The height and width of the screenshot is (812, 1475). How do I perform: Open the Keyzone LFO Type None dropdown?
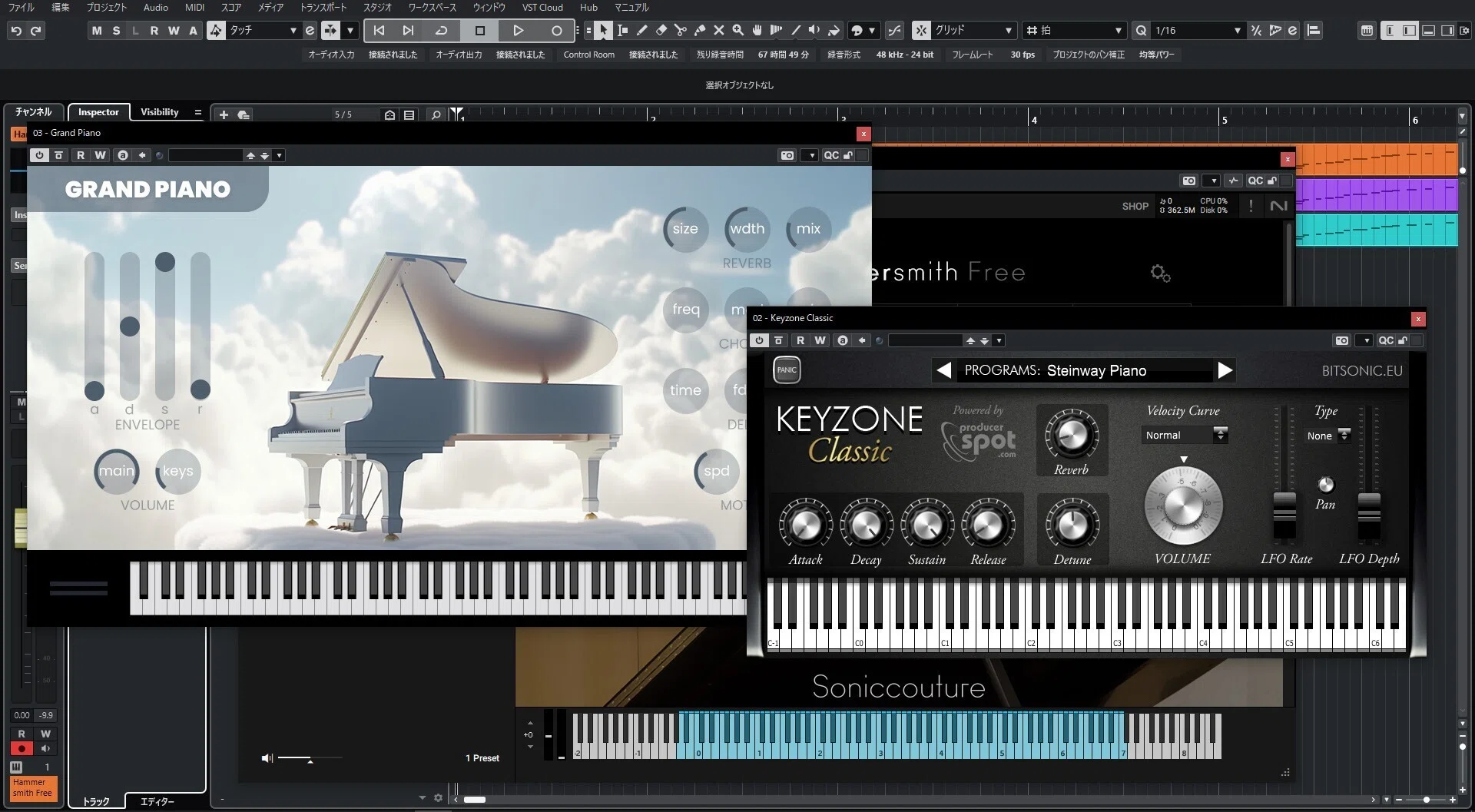(1328, 436)
